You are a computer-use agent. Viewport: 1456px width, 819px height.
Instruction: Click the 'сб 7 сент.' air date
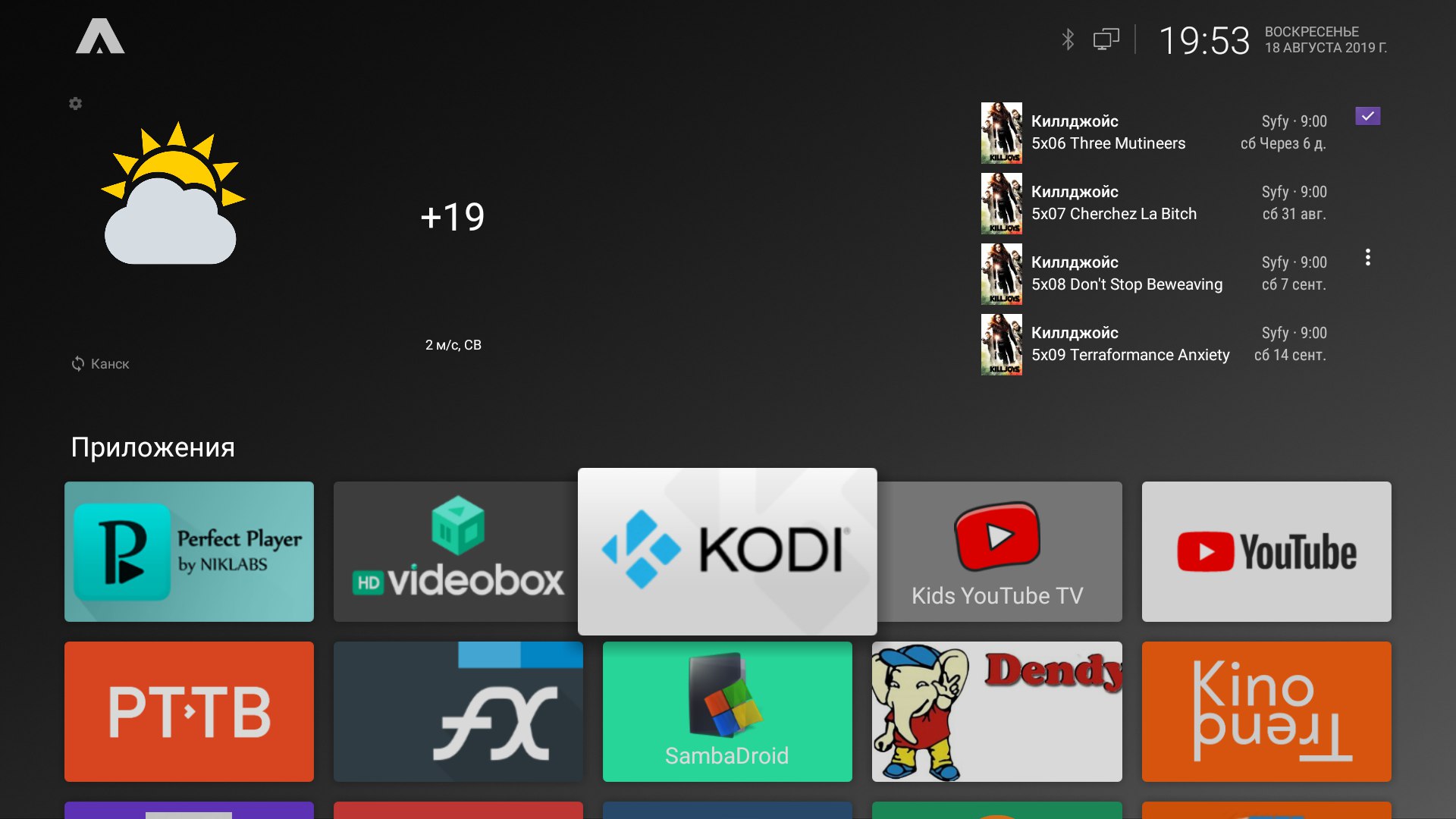pos(1294,284)
